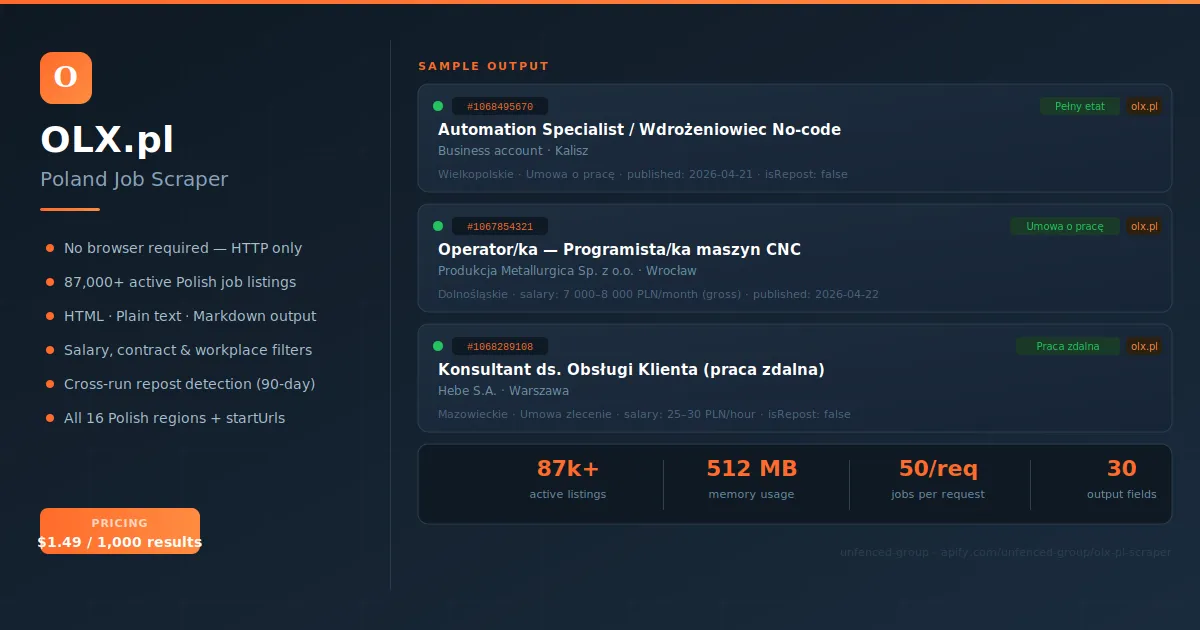Click the PRICING $1.49 button
Viewport: 1200px width, 630px height.
pos(120,531)
